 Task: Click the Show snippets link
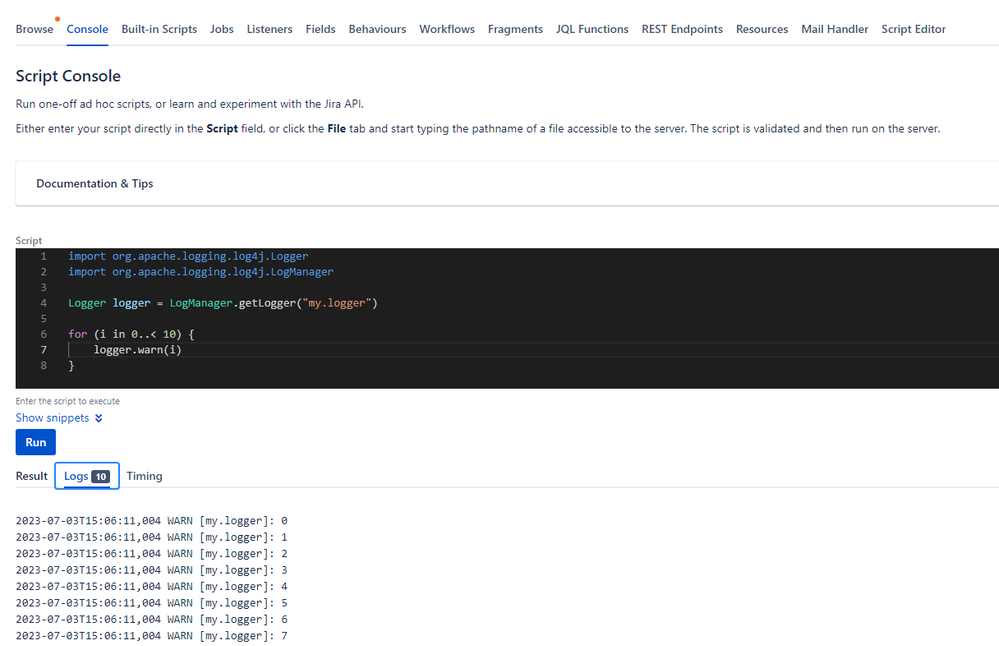coord(52,418)
